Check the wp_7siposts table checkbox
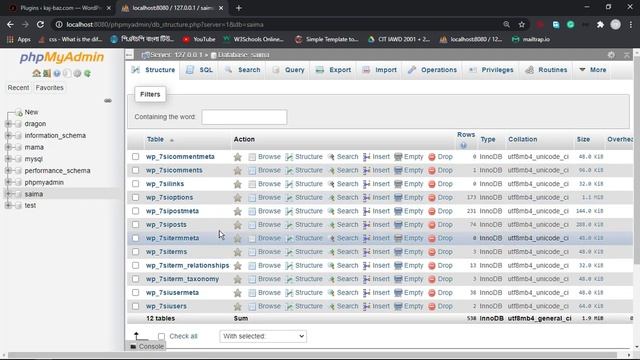Screen dimensions: 640x360 tap(136, 225)
